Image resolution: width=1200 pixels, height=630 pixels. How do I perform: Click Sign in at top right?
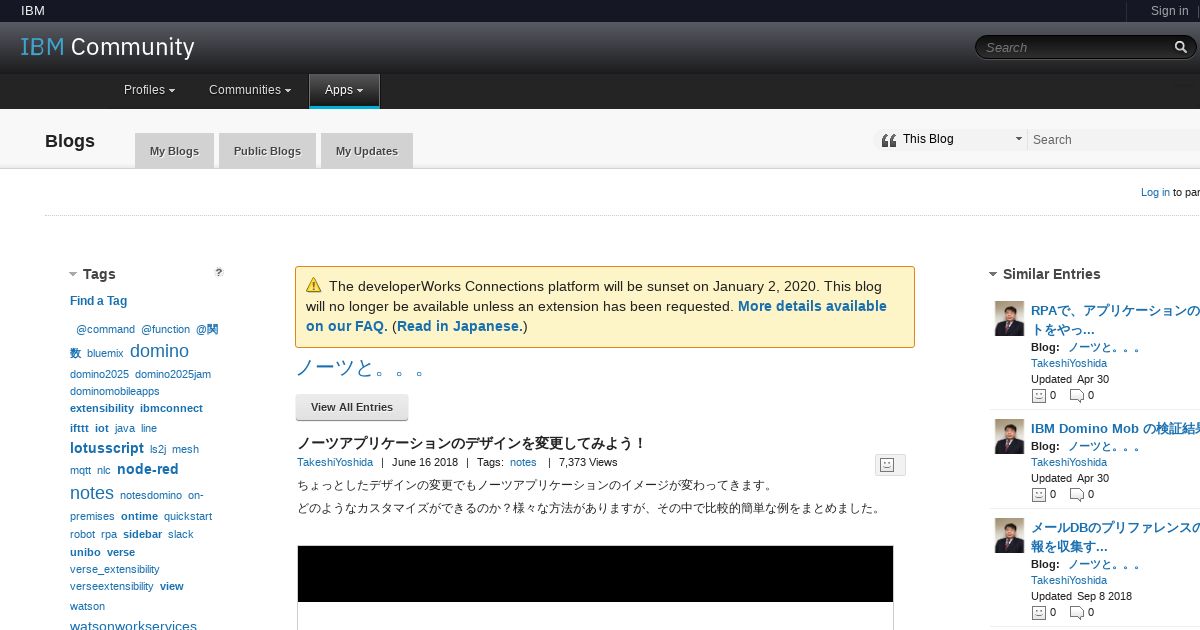1169,11
